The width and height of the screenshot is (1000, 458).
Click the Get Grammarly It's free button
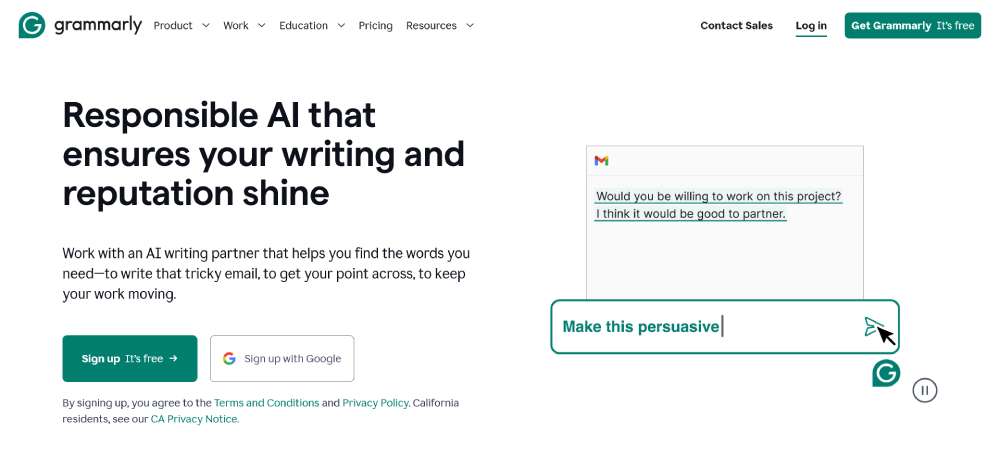(x=912, y=25)
